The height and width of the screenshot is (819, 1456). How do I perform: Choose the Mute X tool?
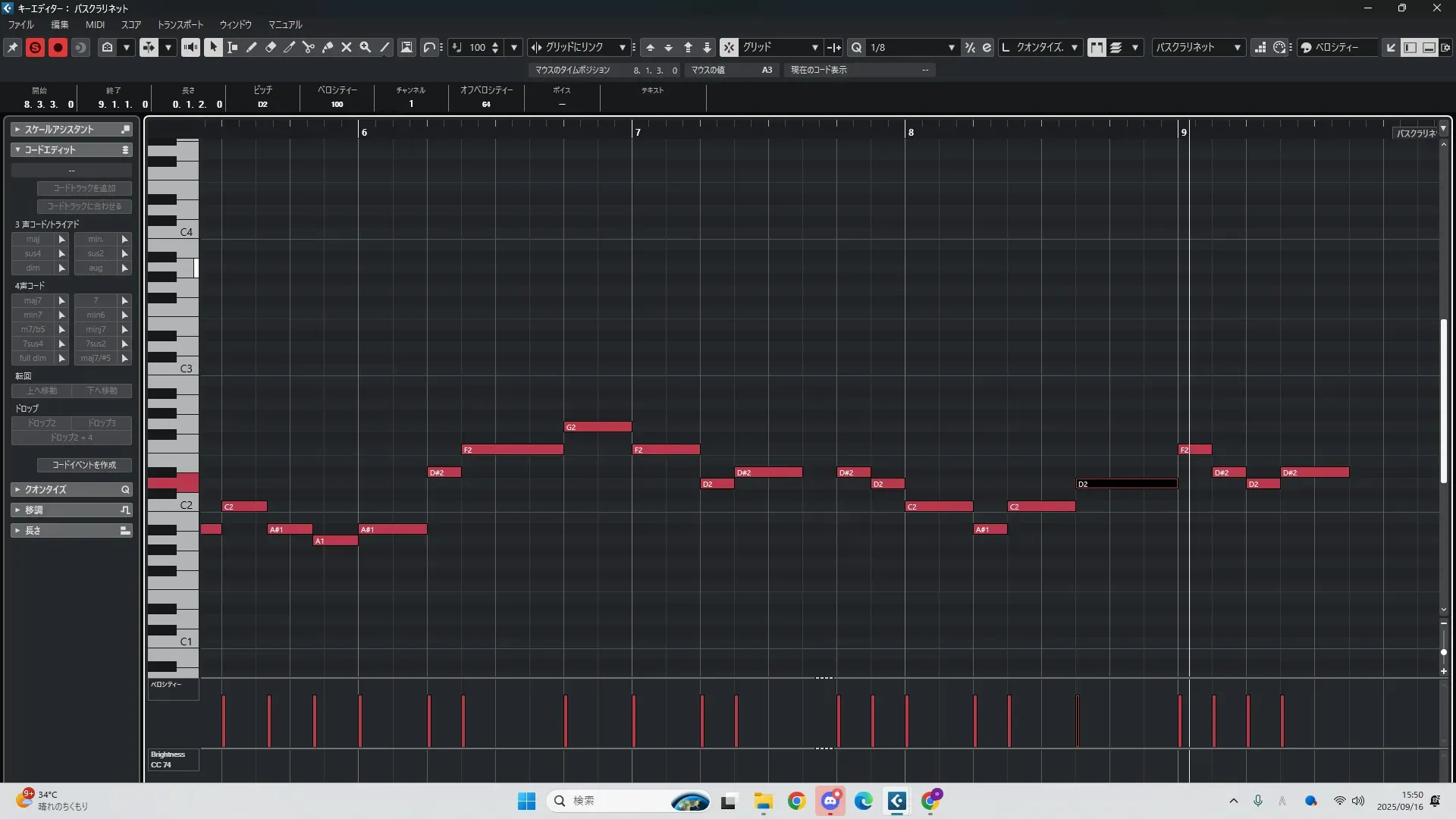pyautogui.click(x=347, y=47)
